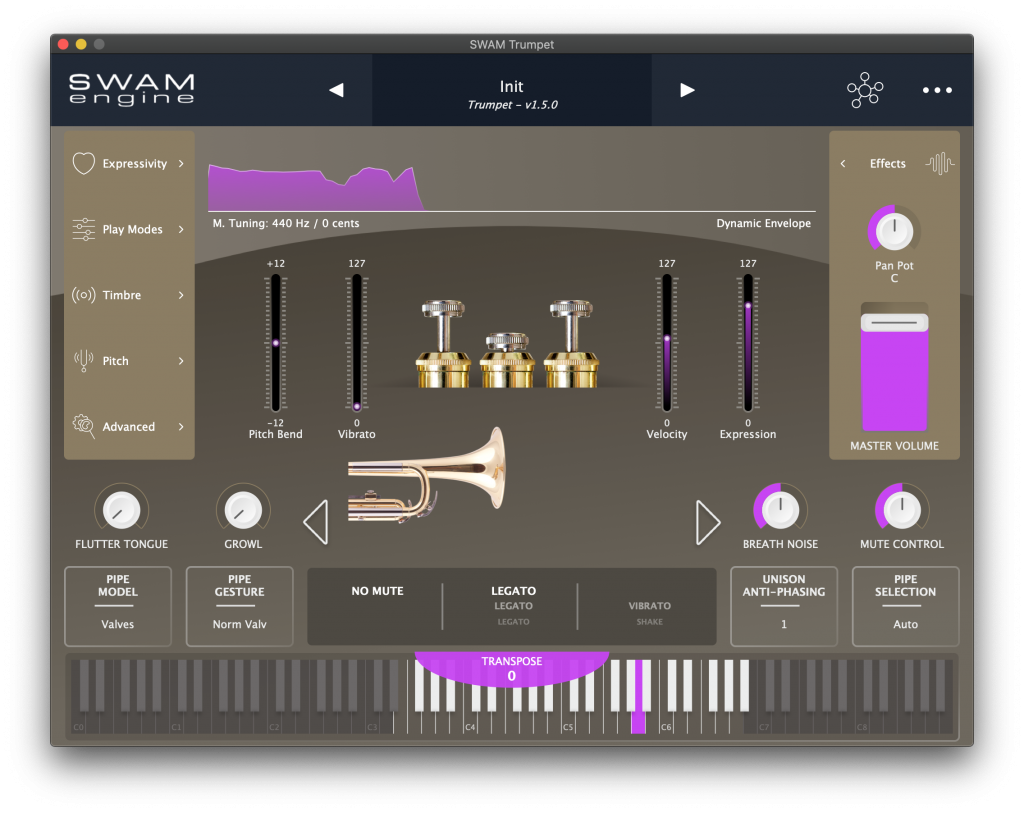Click the third trumpet valve

pyautogui.click(x=571, y=343)
